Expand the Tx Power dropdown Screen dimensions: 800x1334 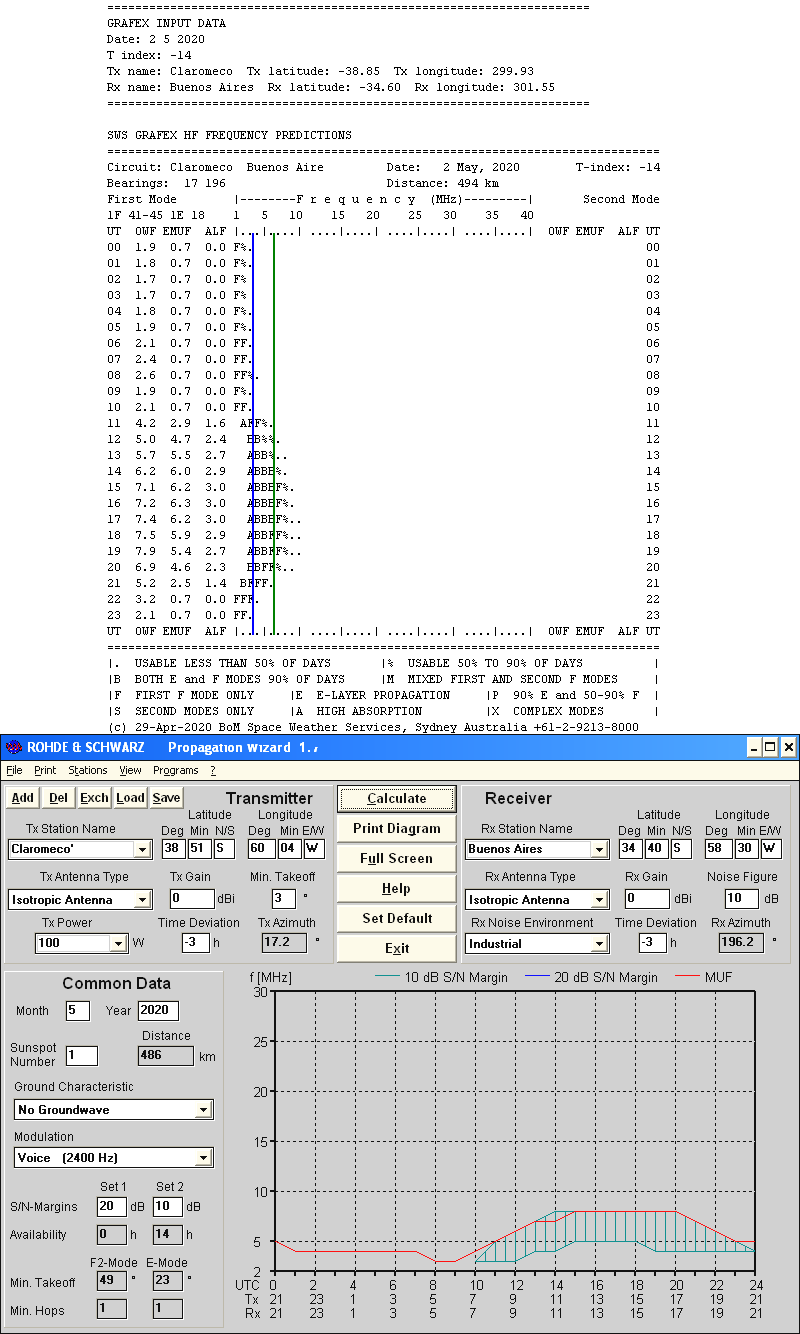tap(119, 943)
